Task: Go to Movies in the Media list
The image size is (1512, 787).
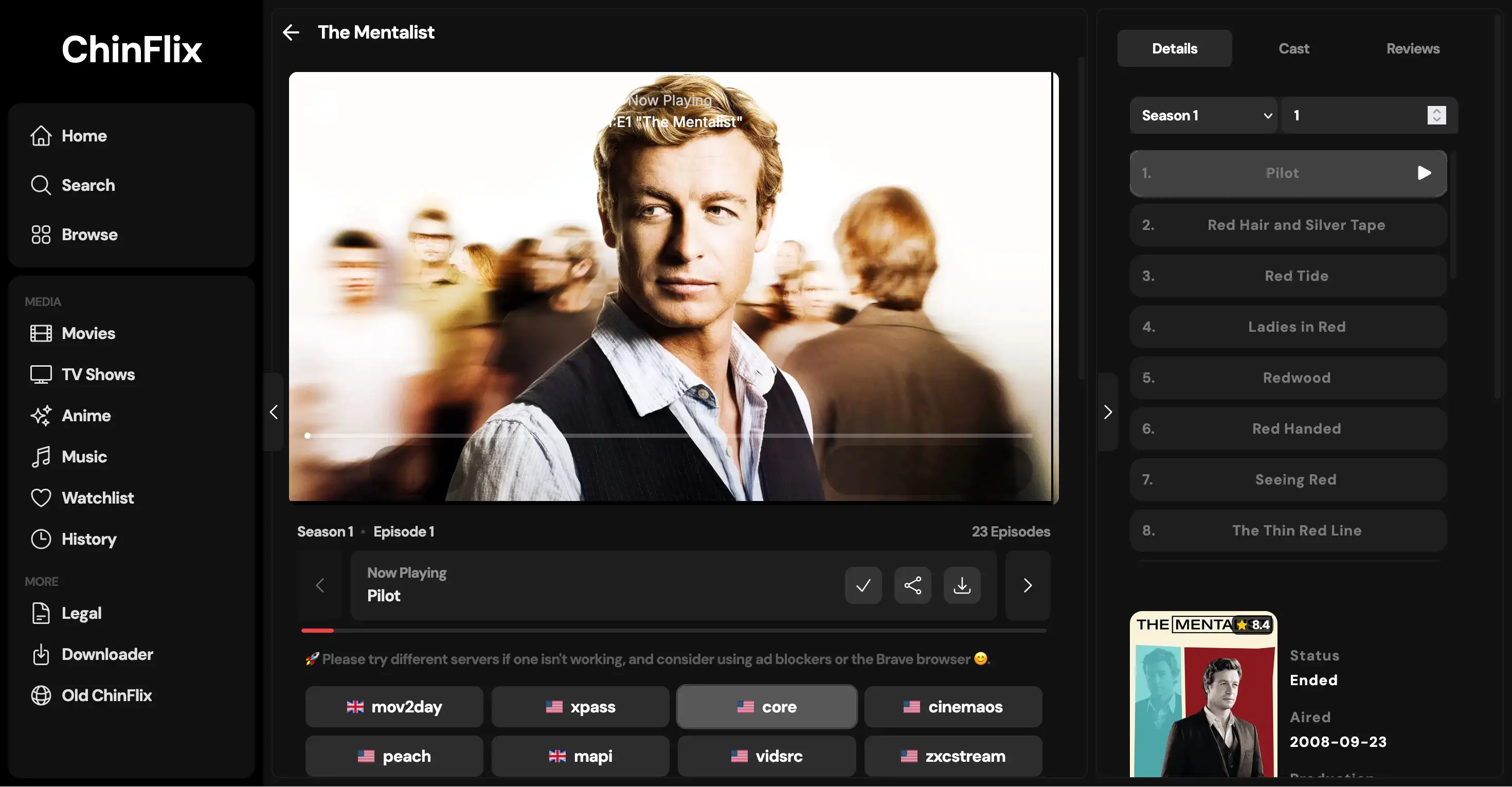Action: click(x=132, y=333)
